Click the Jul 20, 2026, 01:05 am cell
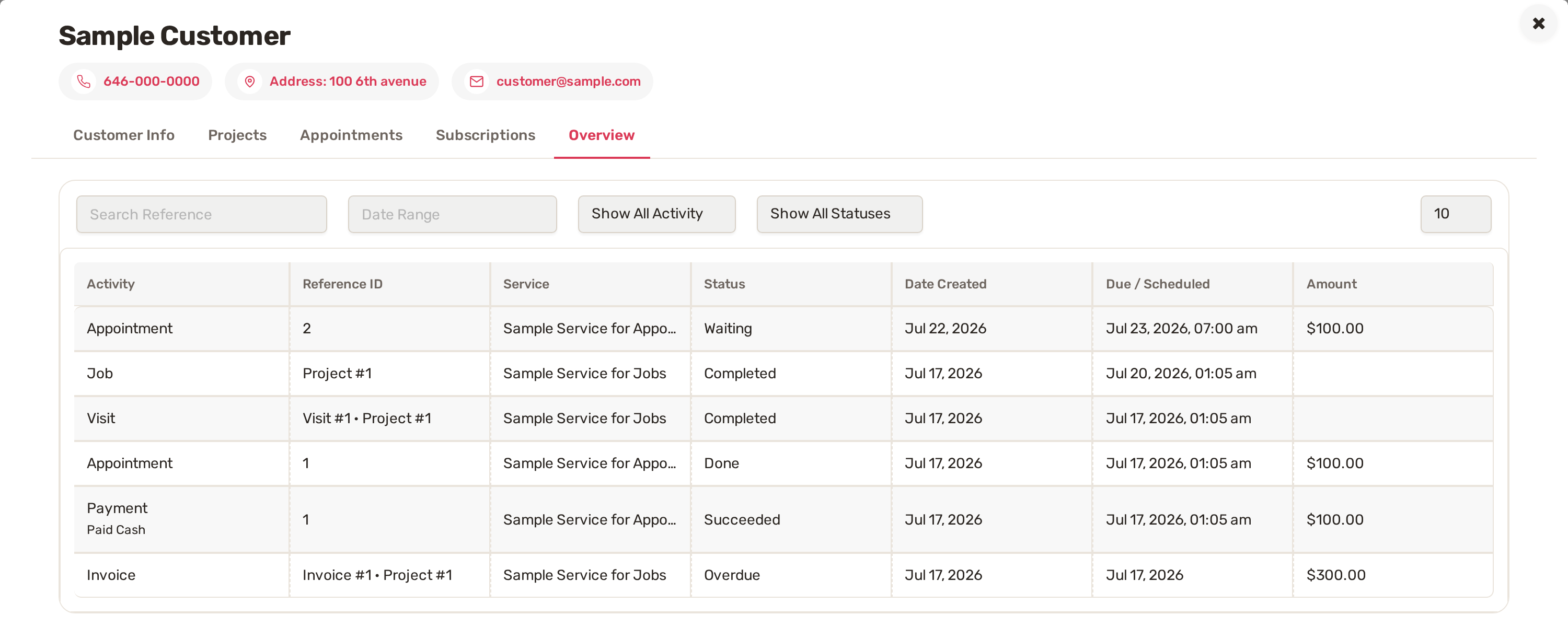Screen dimensions: 1568x627 [1193, 374]
